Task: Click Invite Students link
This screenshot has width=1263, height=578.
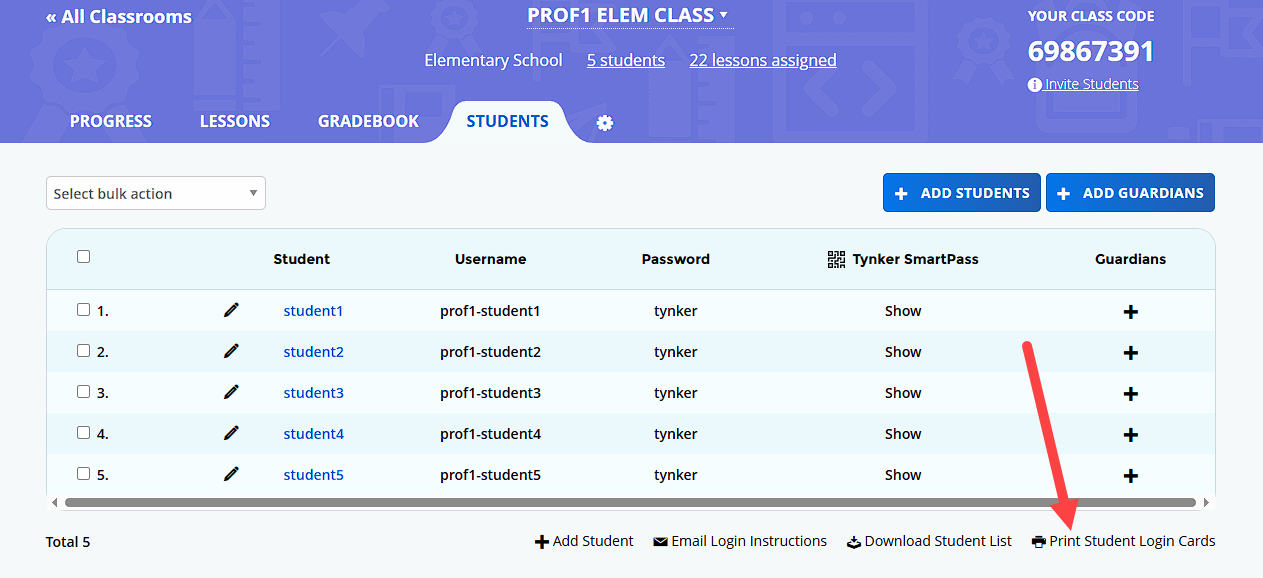Action: coord(1091,84)
